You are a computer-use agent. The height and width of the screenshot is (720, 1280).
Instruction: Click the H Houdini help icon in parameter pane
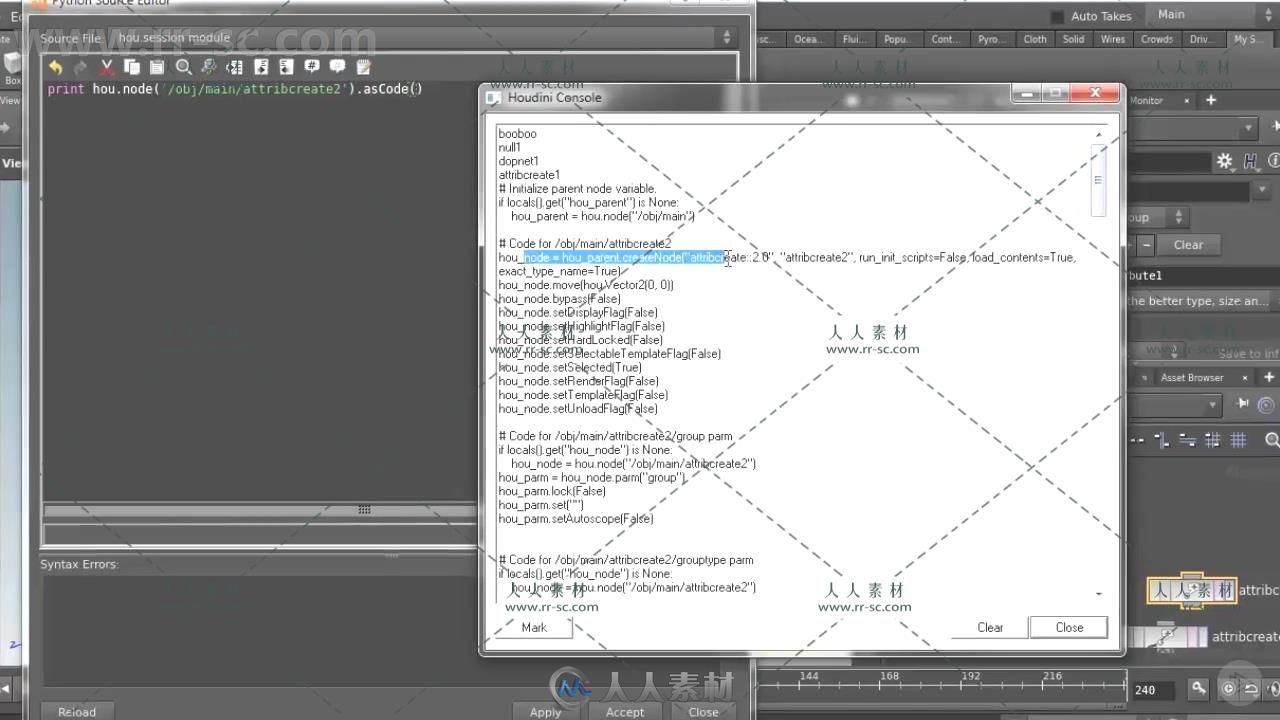tap(1251, 161)
